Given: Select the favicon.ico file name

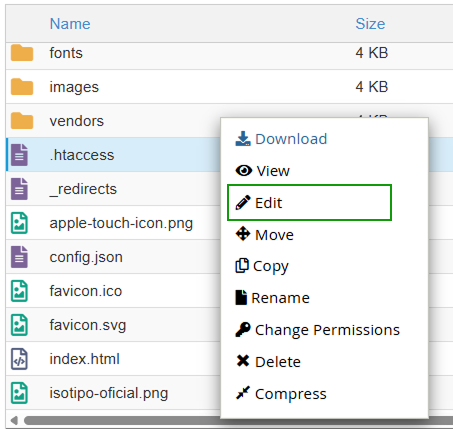Looking at the screenshot, I should pyautogui.click(x=86, y=291).
